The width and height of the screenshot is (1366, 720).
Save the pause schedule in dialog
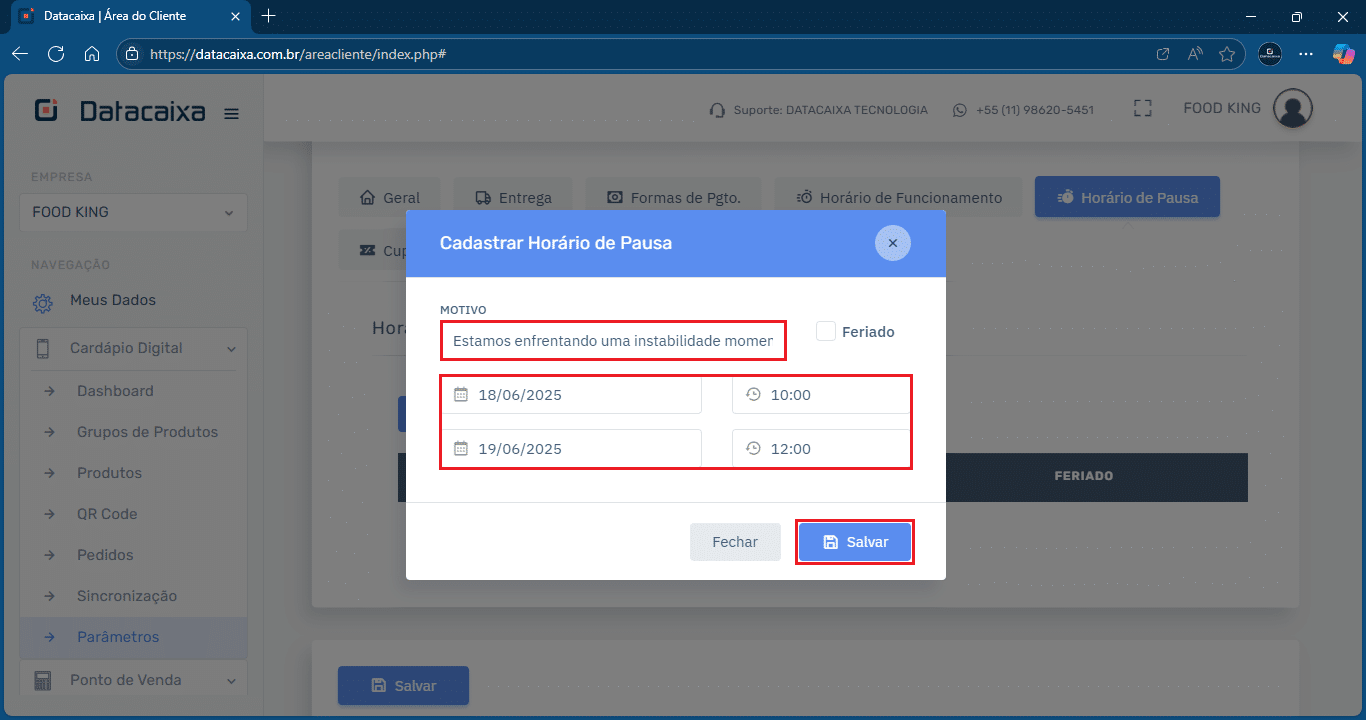click(855, 542)
